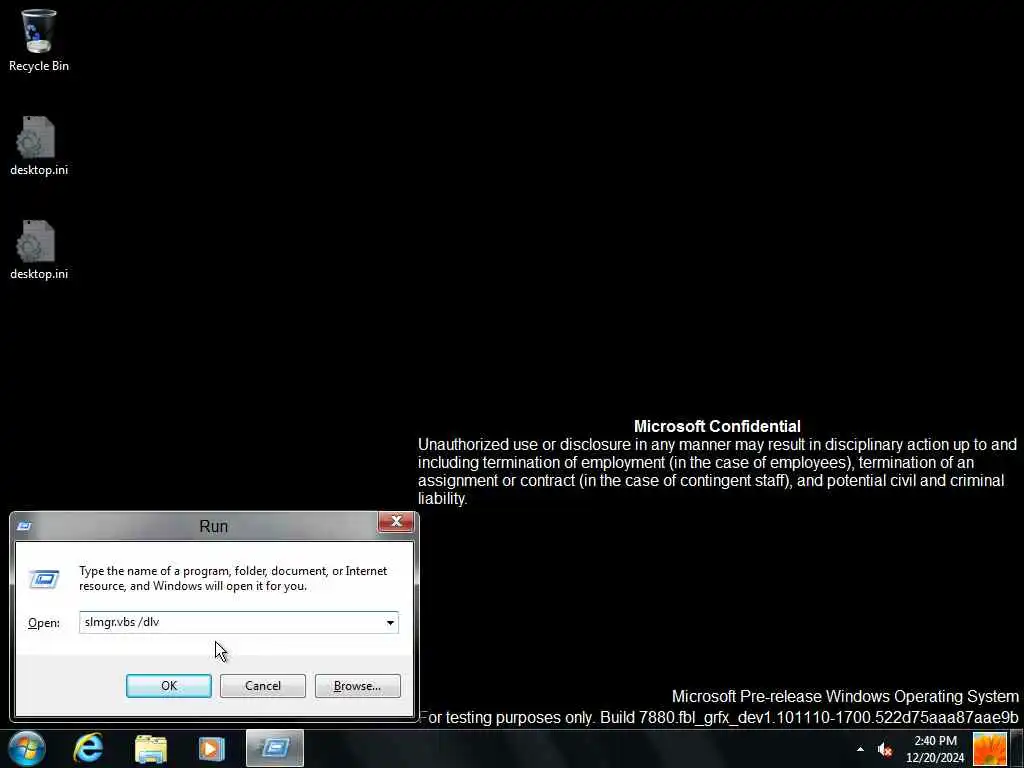Show hidden tray icons arrow
The image size is (1024, 768).
[860, 749]
